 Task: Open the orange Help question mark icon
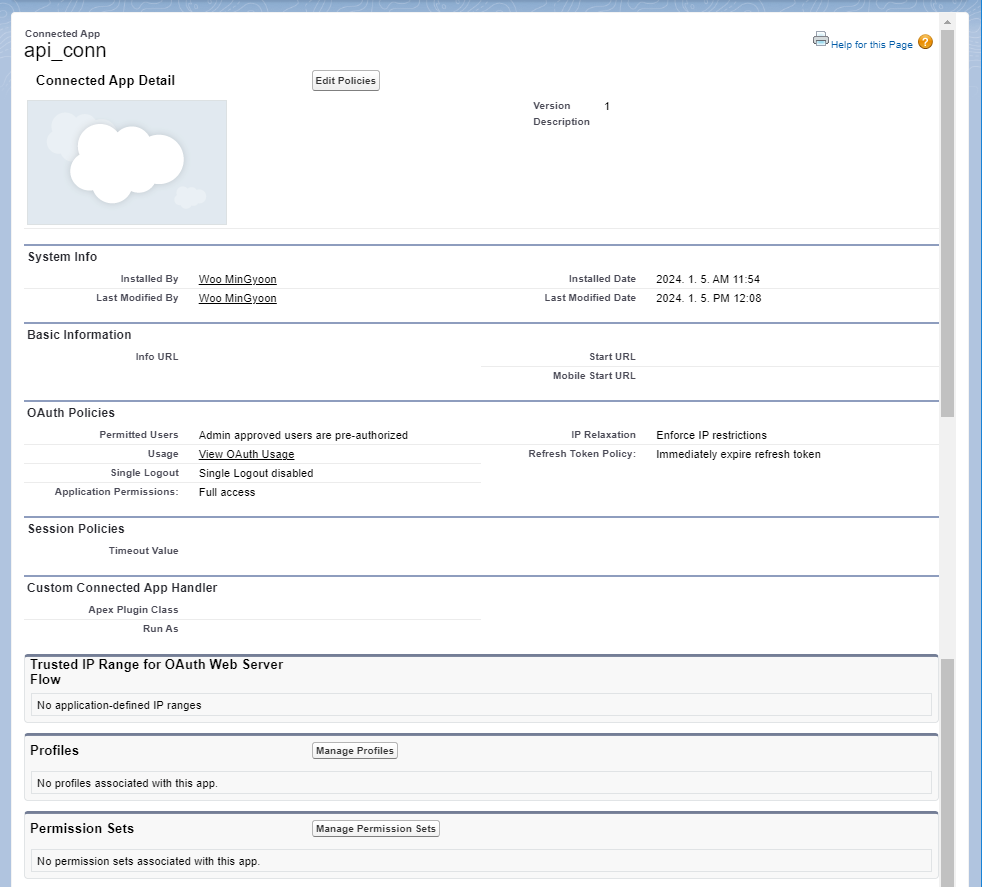click(x=925, y=43)
